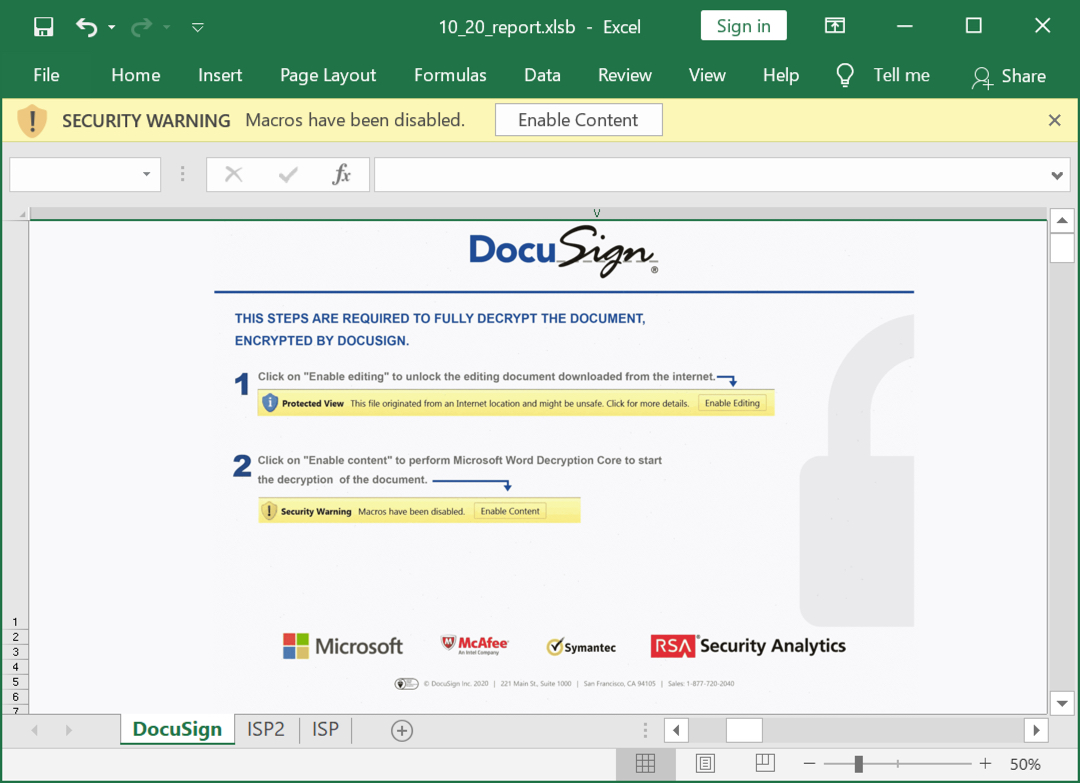The height and width of the screenshot is (783, 1080).
Task: Open the Page Layout tab
Action: (328, 75)
